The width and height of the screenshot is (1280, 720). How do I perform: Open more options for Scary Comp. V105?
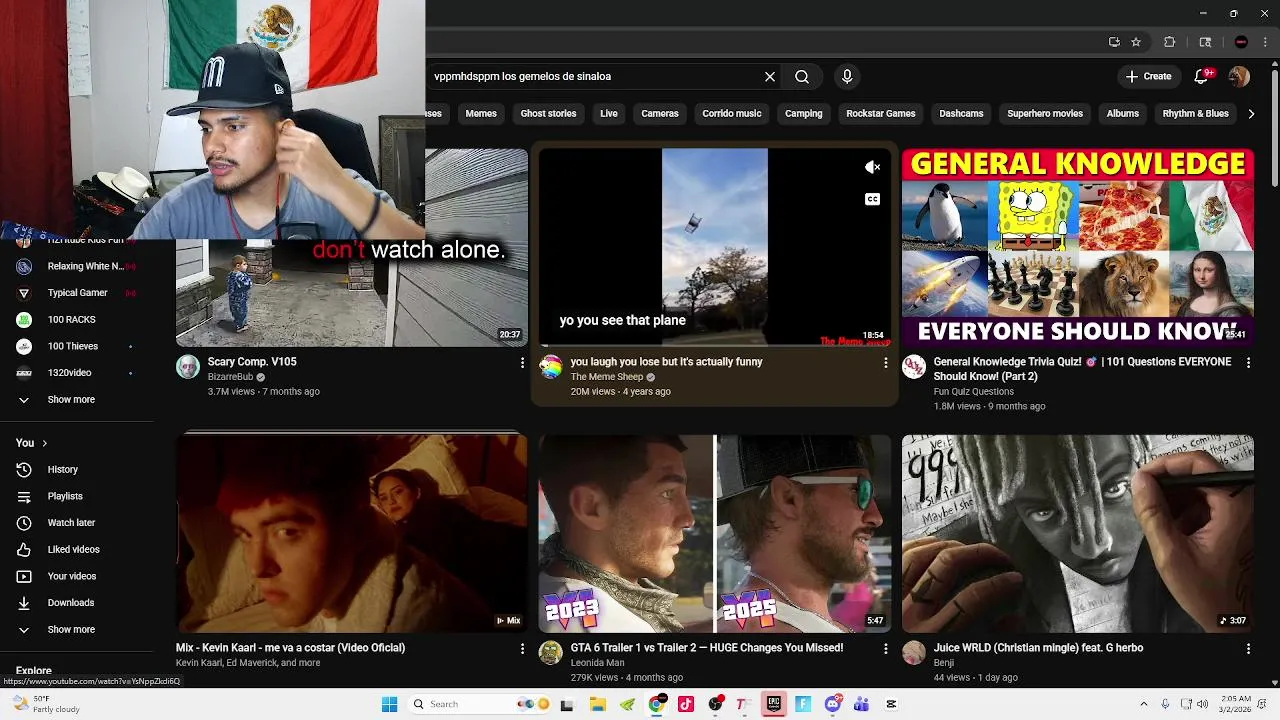(522, 363)
